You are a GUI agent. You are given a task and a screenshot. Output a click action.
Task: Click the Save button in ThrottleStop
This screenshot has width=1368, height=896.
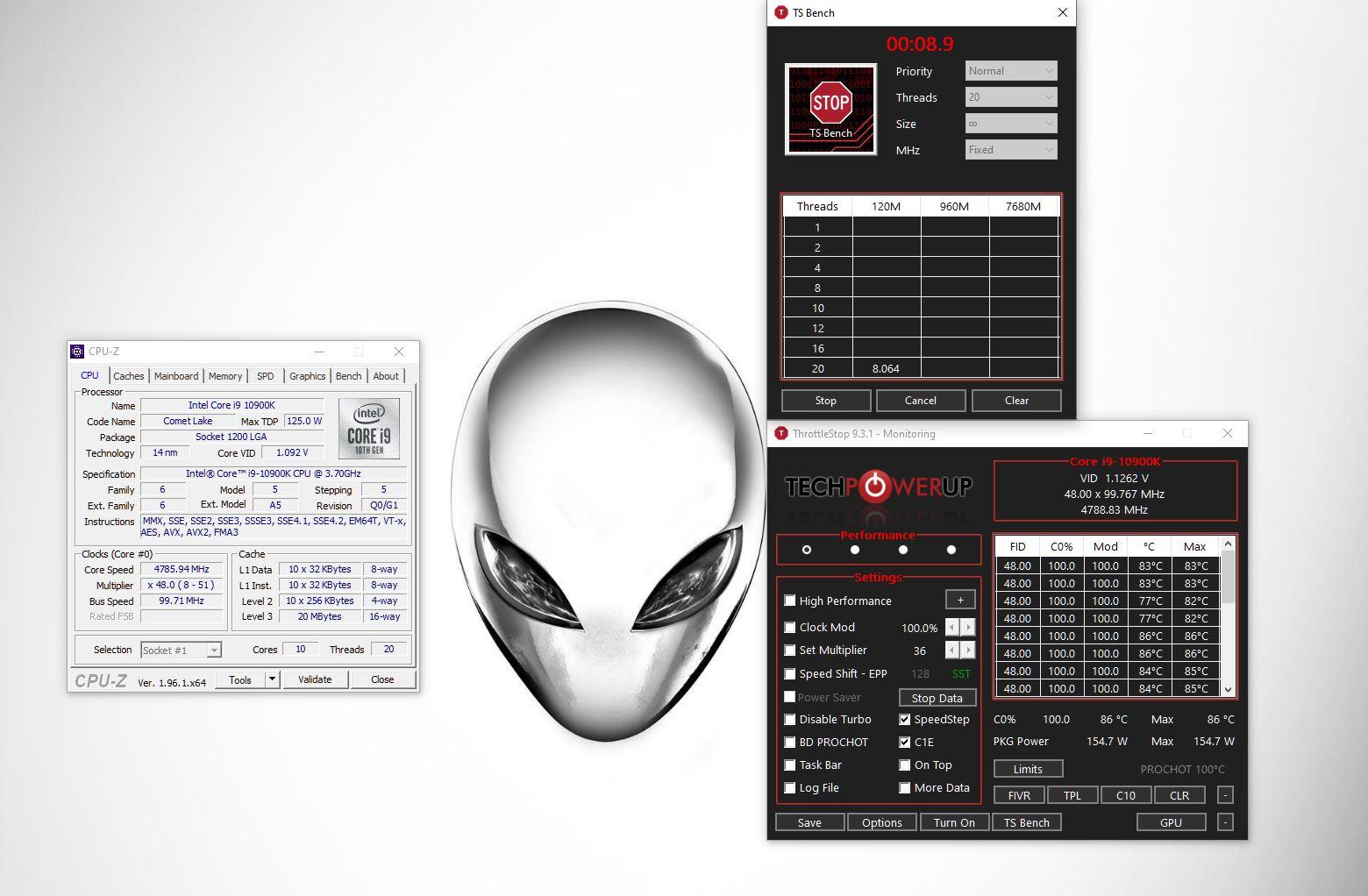click(810, 822)
